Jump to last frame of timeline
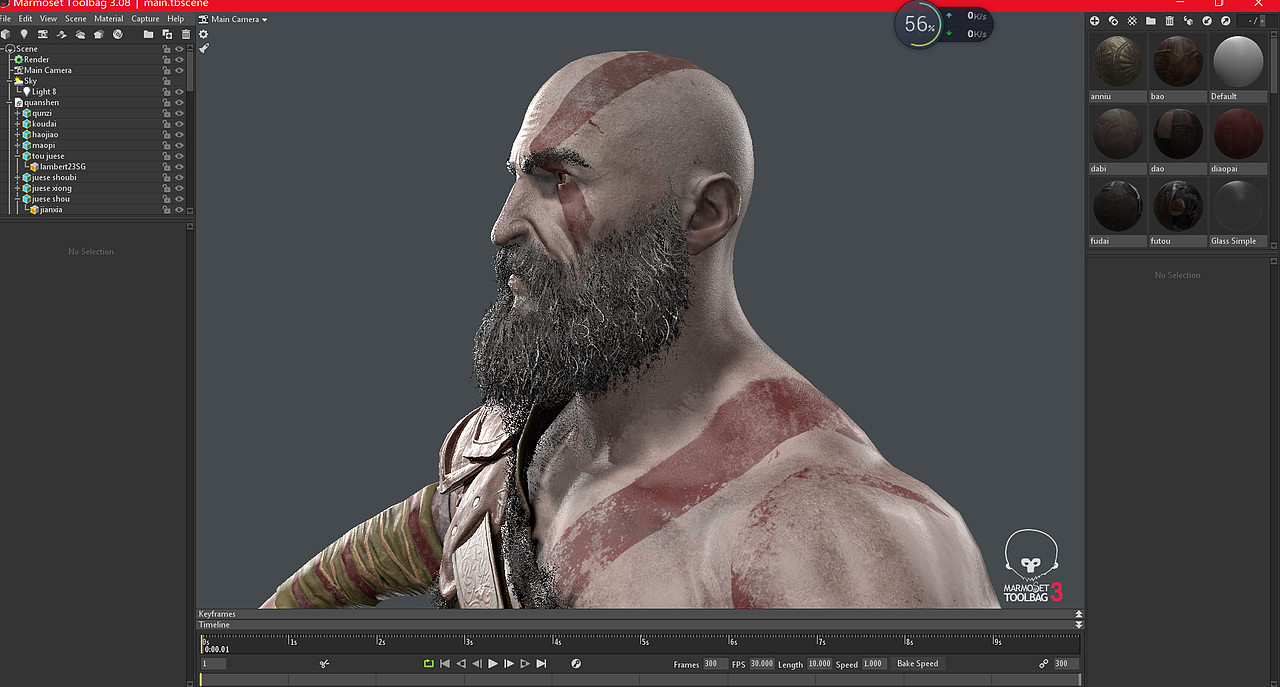Image resolution: width=1280 pixels, height=687 pixels. click(x=541, y=664)
